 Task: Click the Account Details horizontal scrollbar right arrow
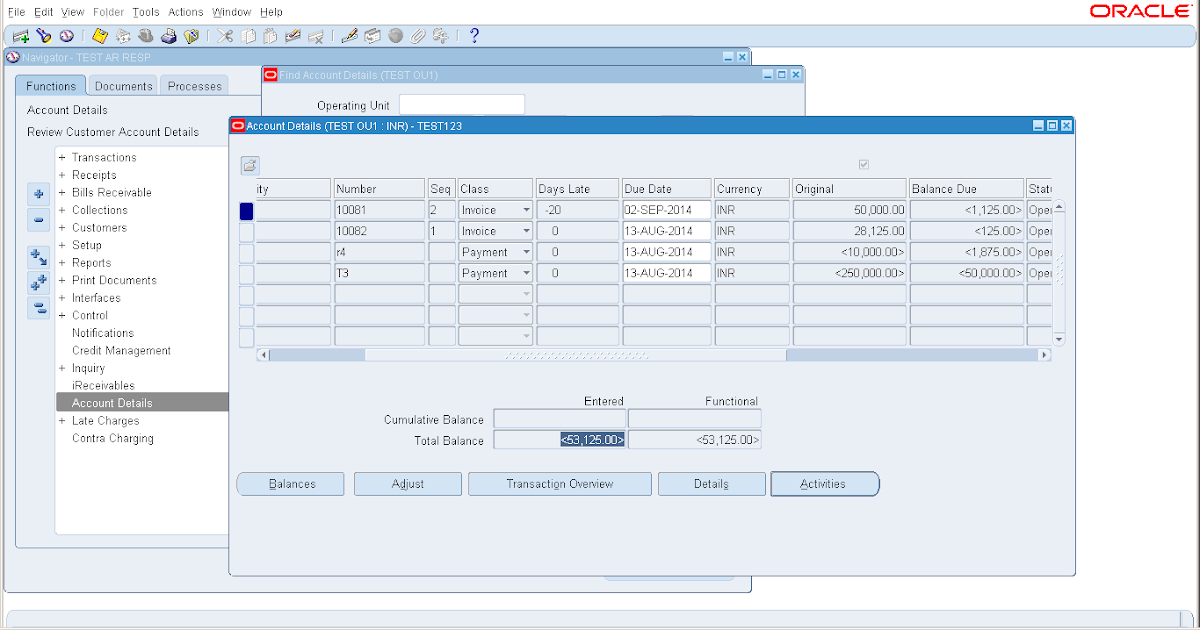1044,354
